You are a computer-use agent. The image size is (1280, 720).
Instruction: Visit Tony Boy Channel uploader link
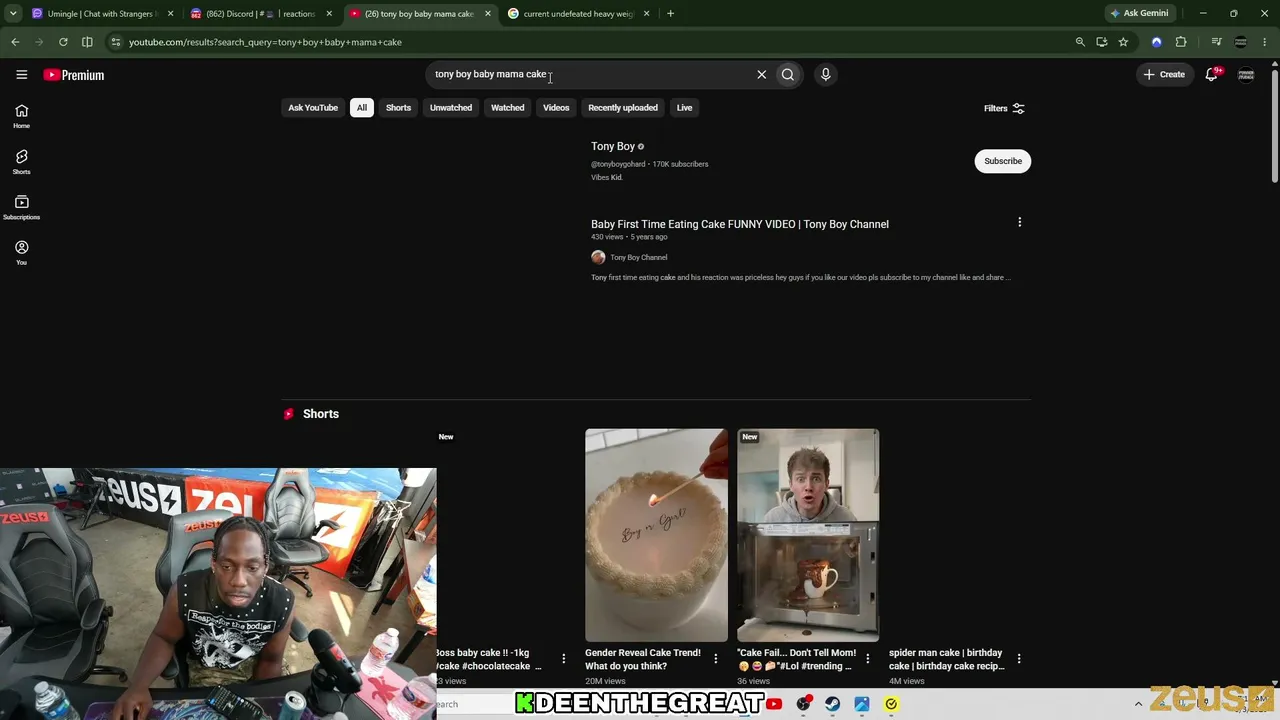[x=638, y=257]
